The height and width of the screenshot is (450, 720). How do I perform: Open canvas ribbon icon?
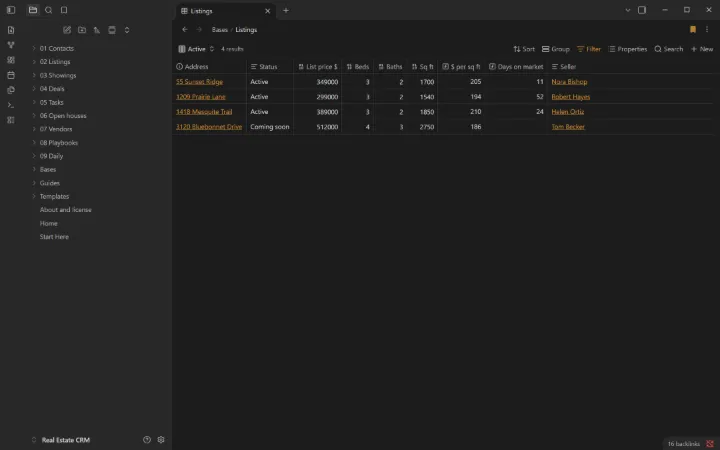(11, 60)
